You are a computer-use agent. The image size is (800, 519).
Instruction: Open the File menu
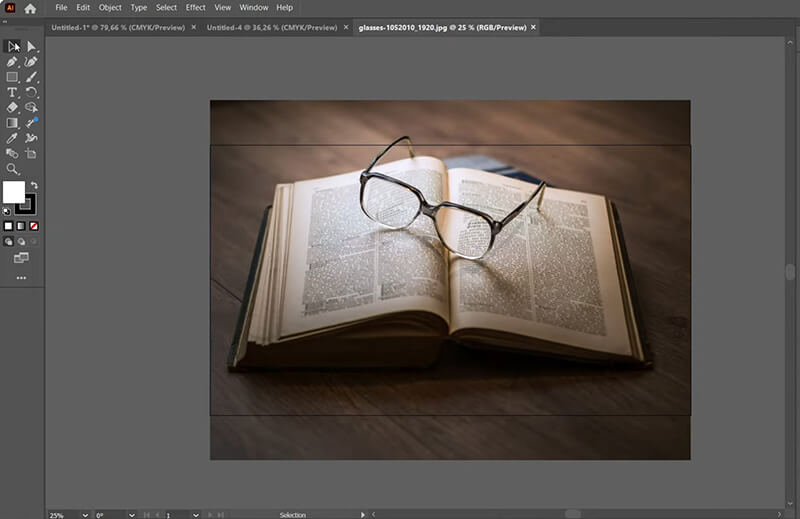point(61,8)
